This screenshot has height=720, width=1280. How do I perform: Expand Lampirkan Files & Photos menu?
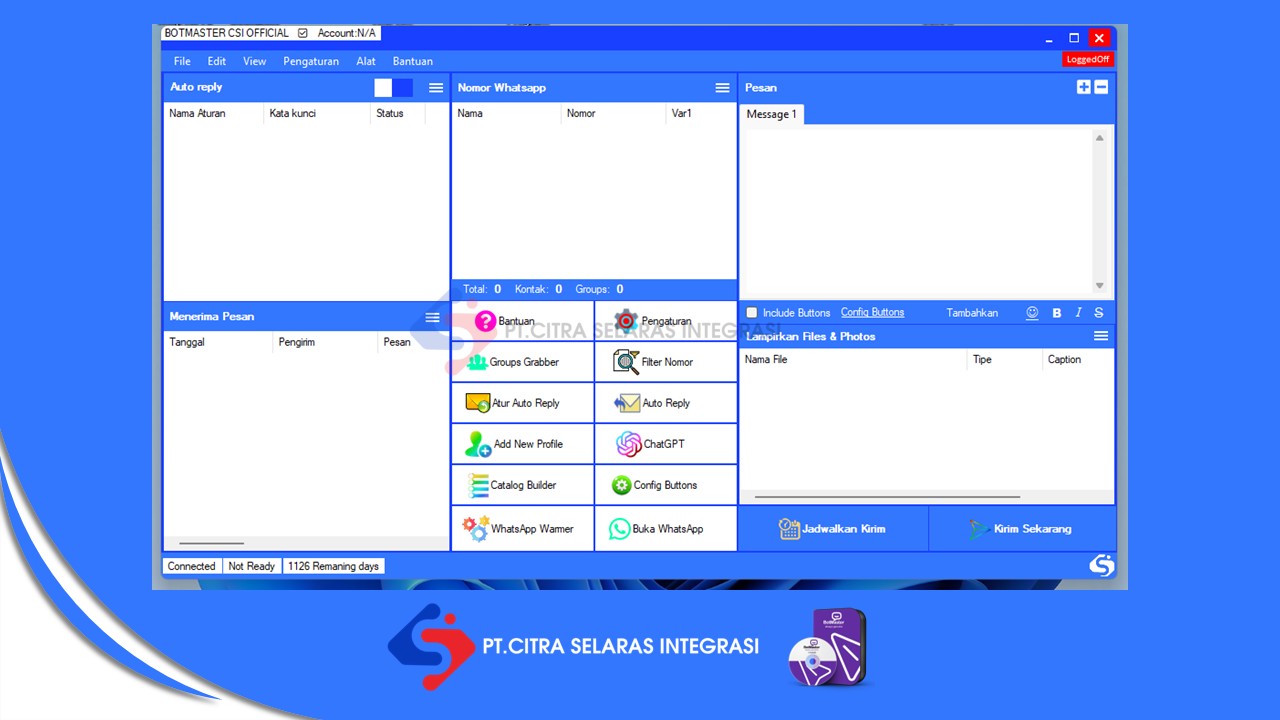1101,336
